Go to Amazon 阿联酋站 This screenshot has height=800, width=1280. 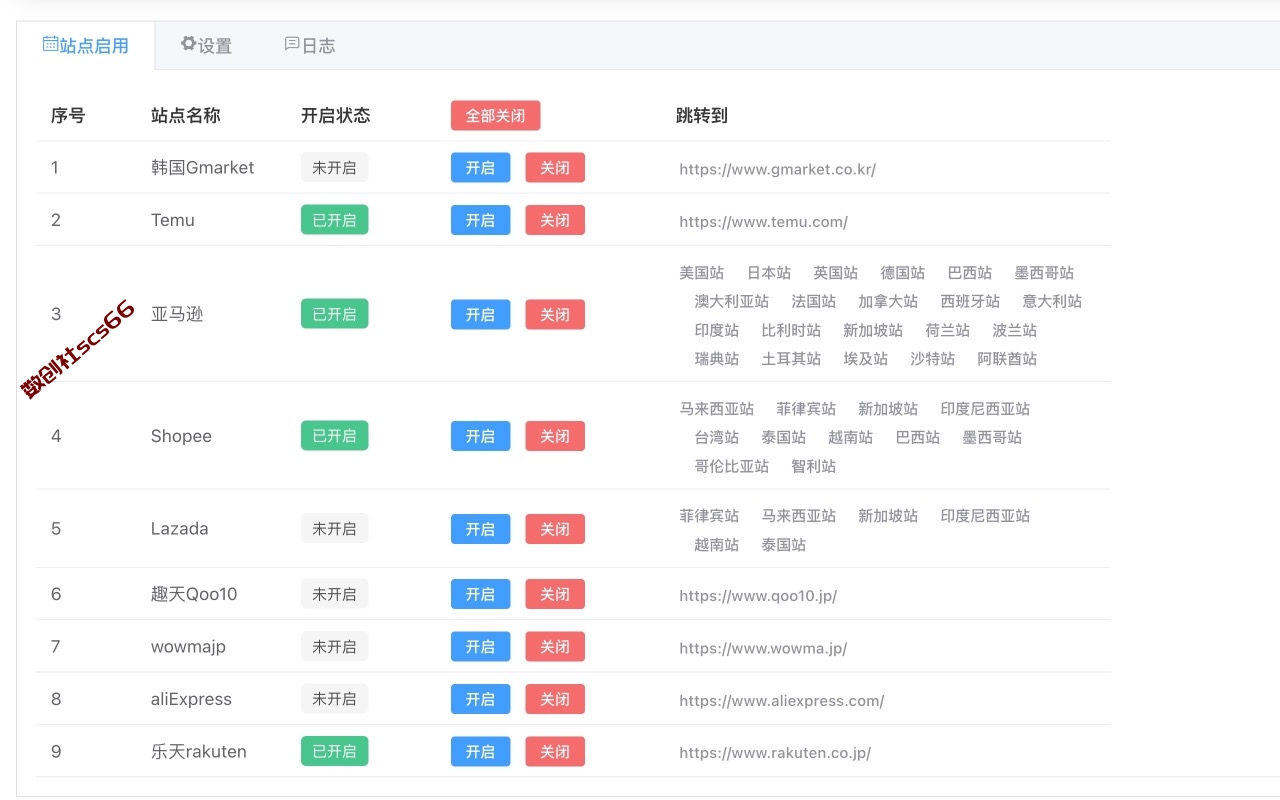click(1007, 358)
